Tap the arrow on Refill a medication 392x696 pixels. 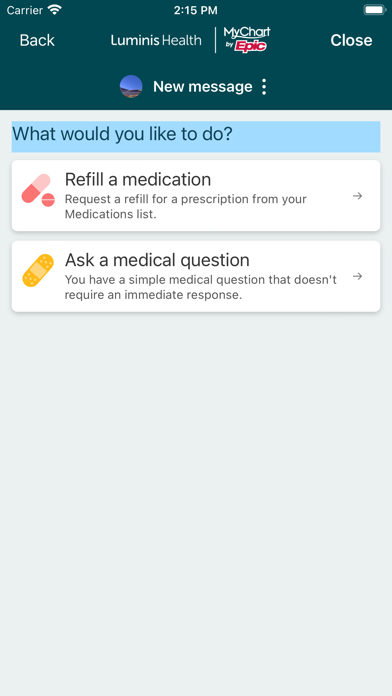click(x=357, y=196)
